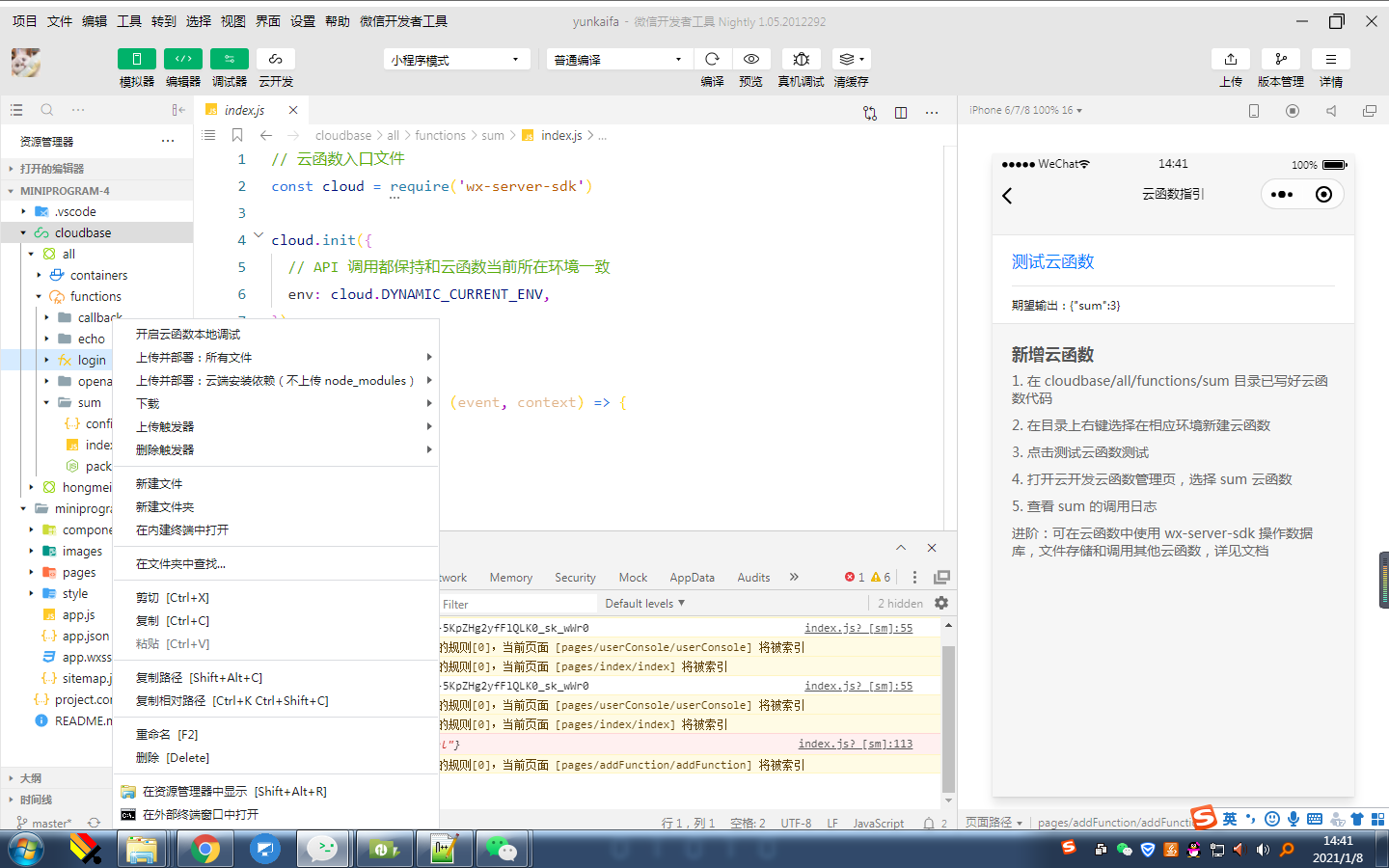Collapse the MINIPROGRAM-4 project section
The width and height of the screenshot is (1389, 868).
coord(96,190)
